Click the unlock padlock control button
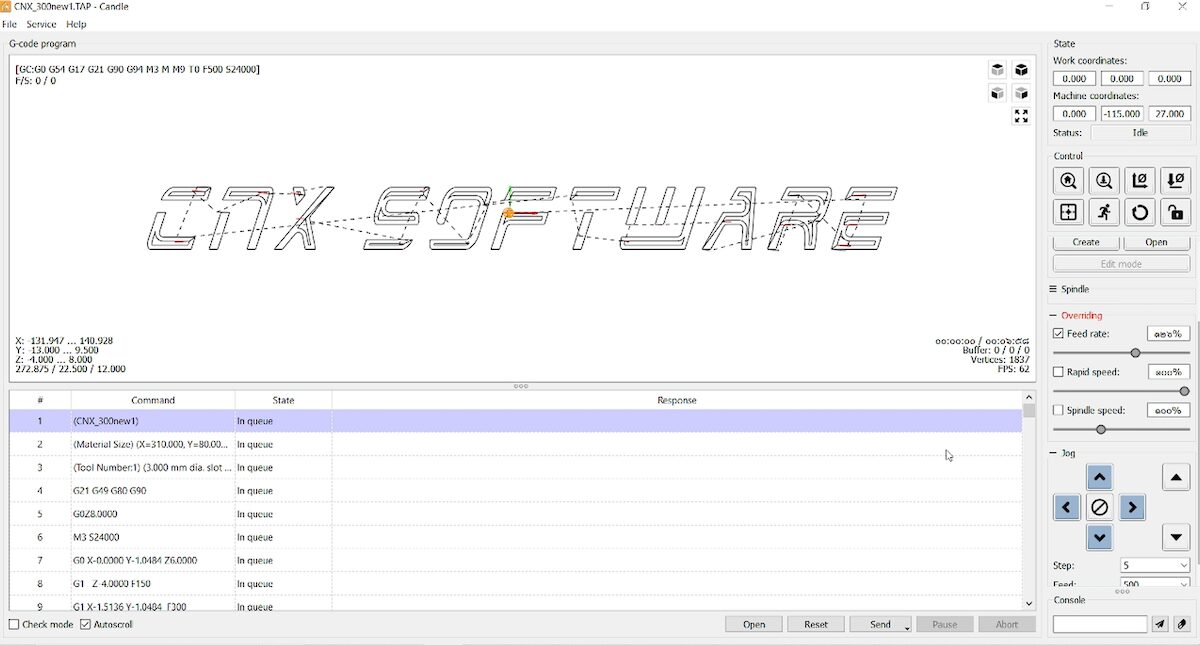 tap(1176, 212)
